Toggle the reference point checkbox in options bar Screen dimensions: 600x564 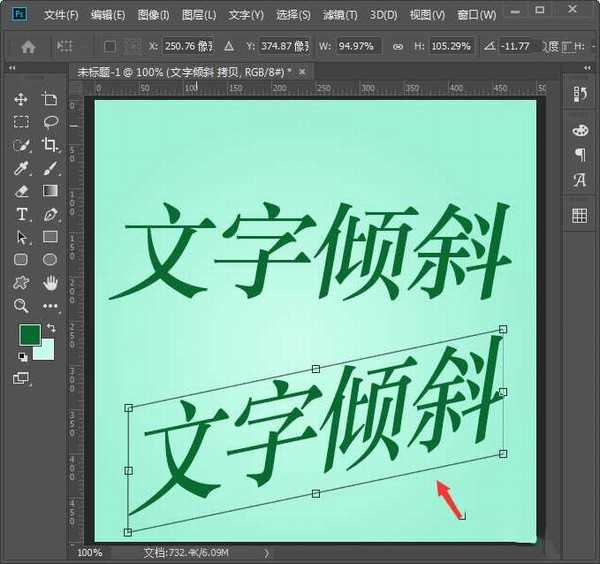click(x=110, y=46)
